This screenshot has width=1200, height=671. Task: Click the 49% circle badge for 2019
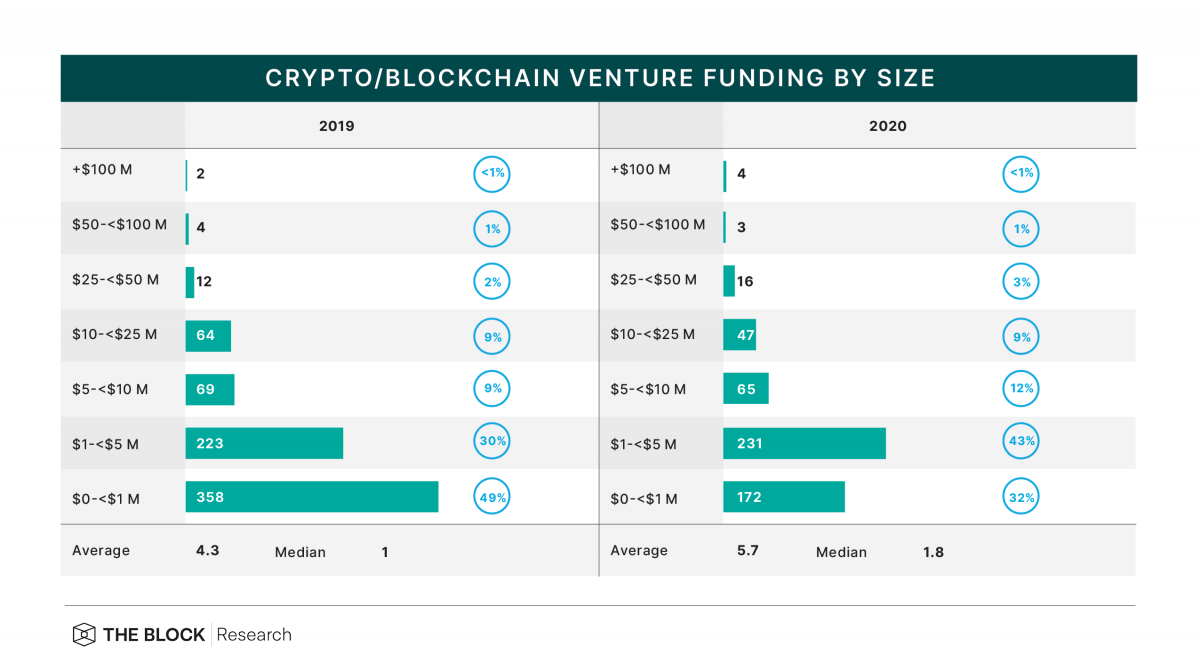(491, 497)
